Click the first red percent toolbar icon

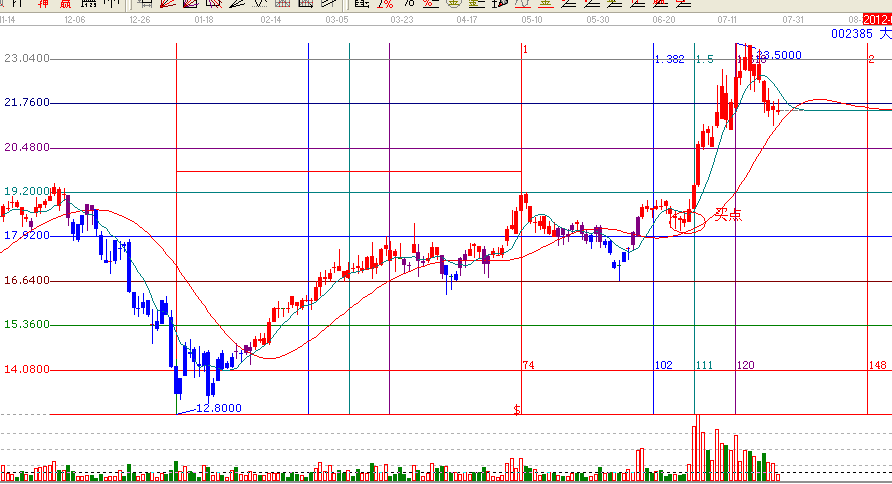click(x=384, y=4)
